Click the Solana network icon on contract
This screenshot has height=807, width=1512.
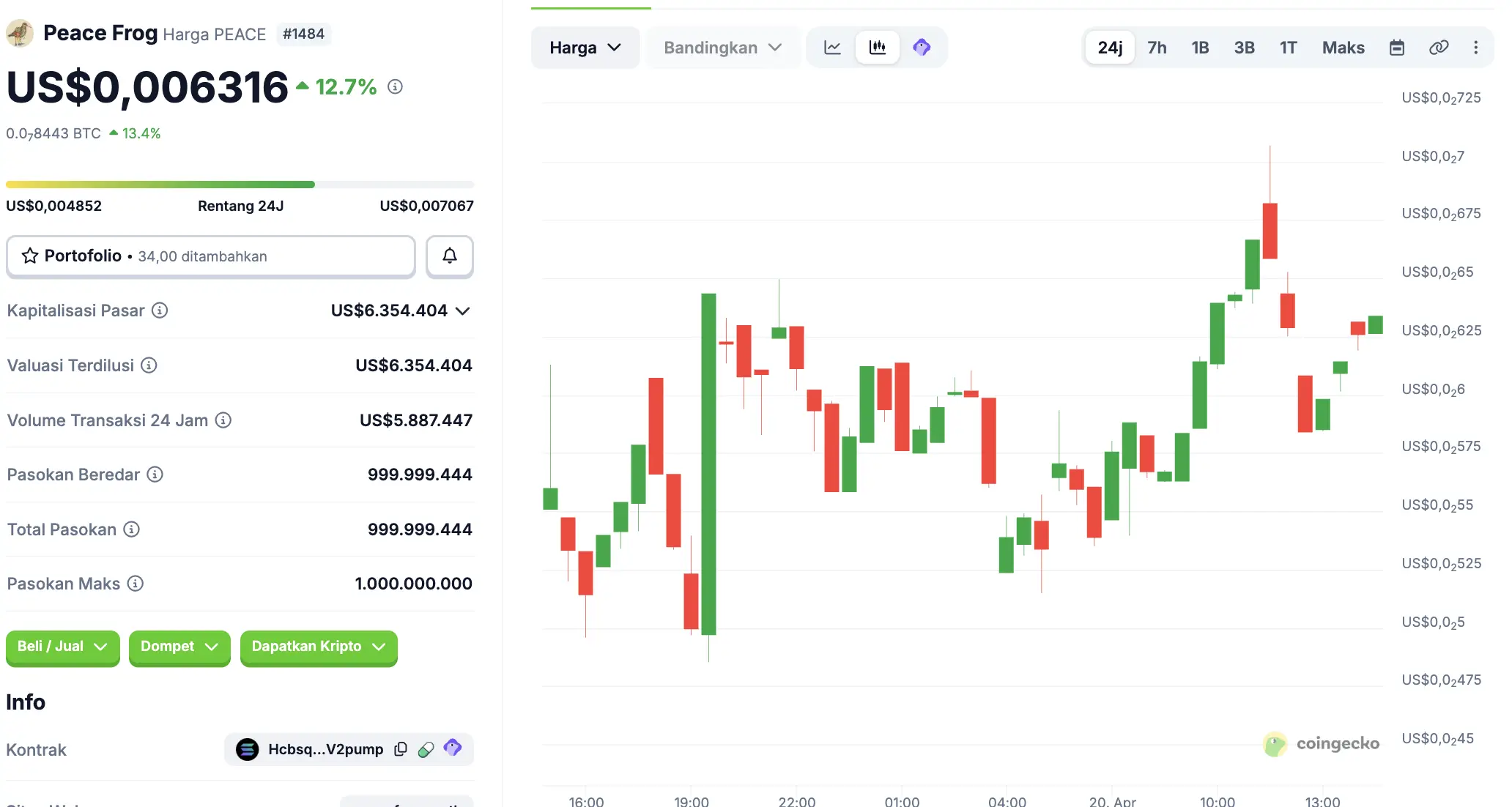pos(248,749)
